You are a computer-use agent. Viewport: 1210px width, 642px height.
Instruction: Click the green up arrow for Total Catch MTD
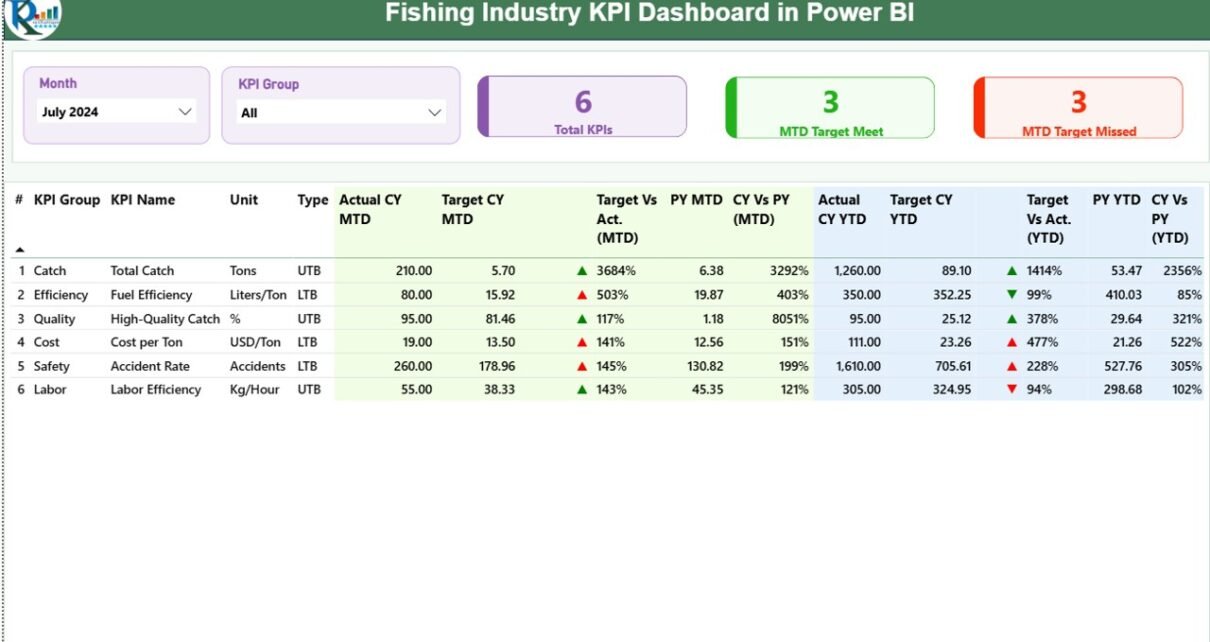tap(582, 271)
